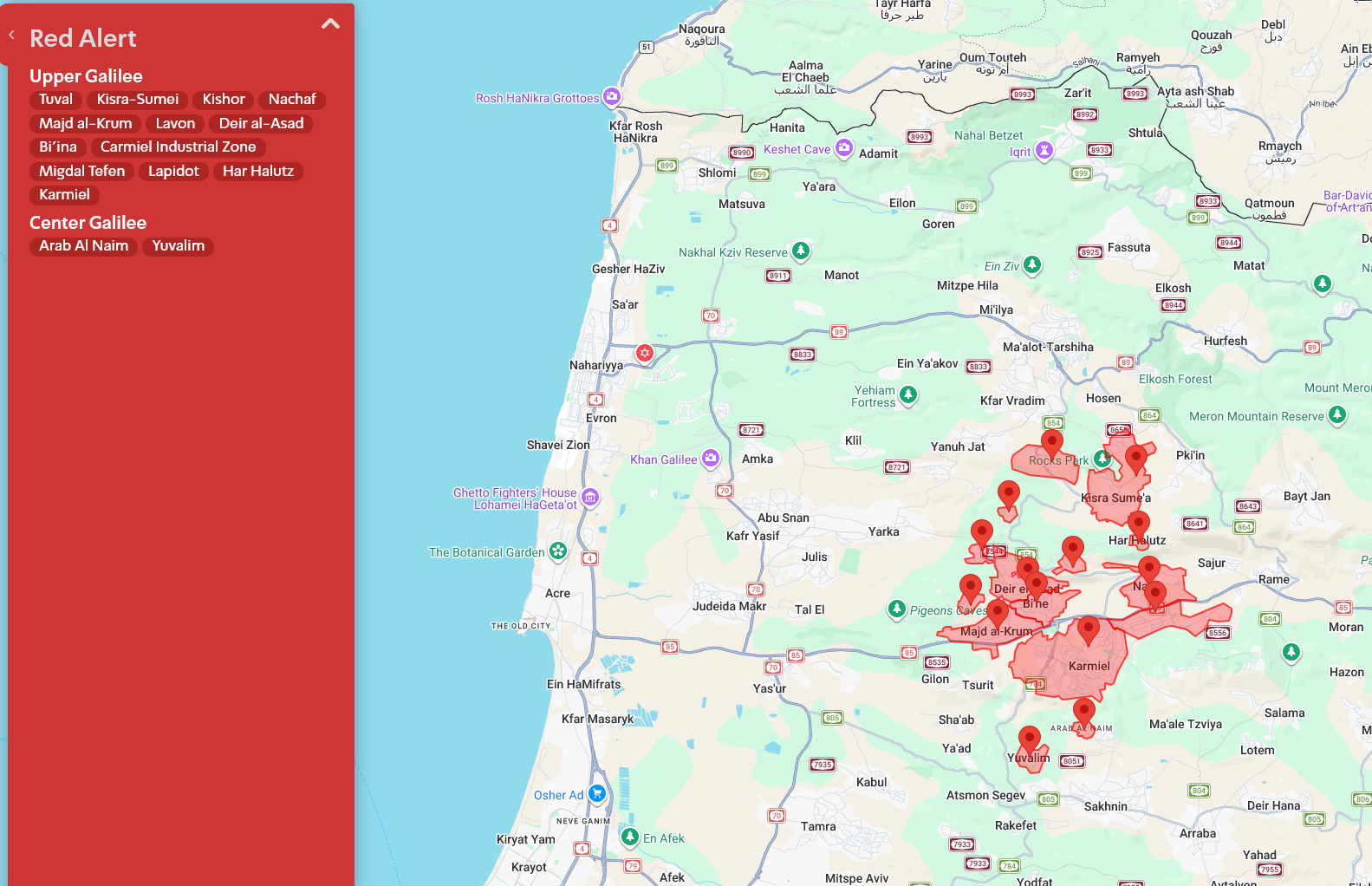Image resolution: width=1372 pixels, height=886 pixels.
Task: Pick the Bi'ina alert chip
Action: pos(58,147)
